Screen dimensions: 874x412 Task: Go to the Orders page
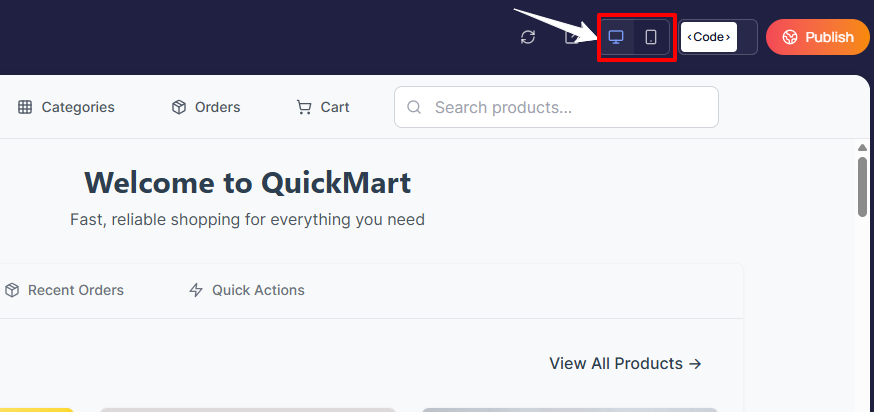click(217, 107)
